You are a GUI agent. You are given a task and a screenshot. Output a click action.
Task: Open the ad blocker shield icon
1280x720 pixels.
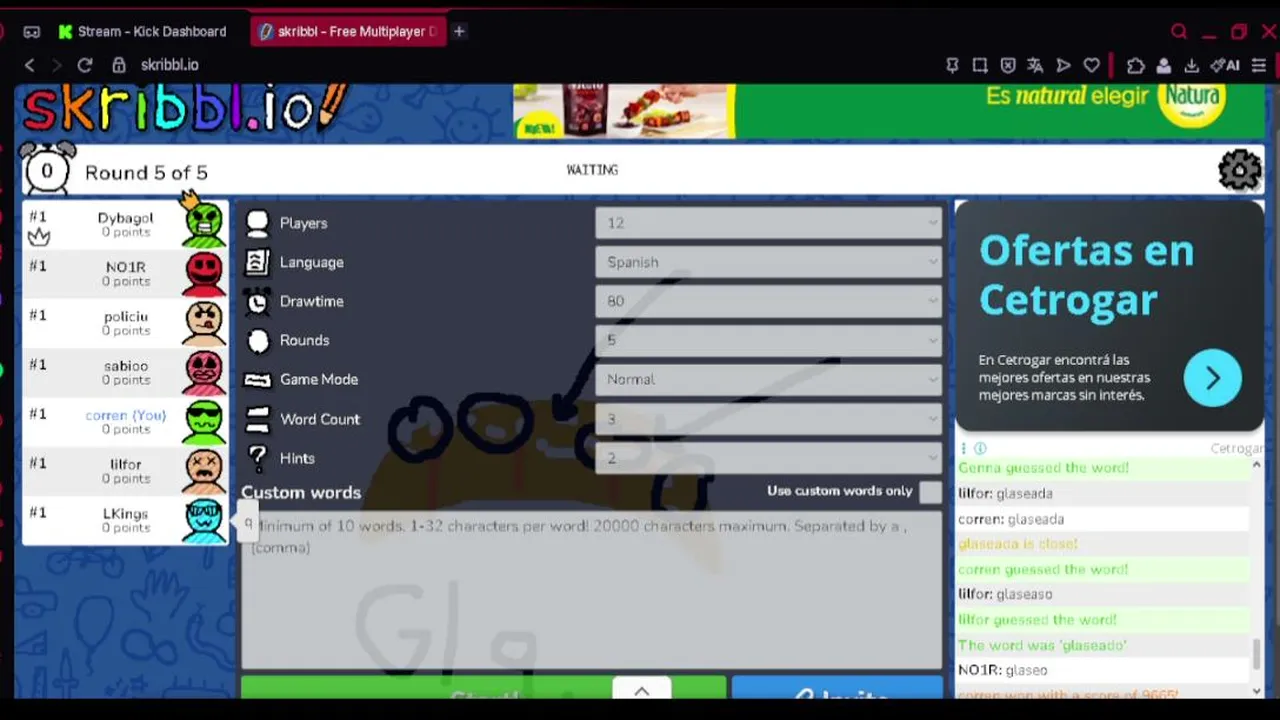pyautogui.click(x=1008, y=65)
